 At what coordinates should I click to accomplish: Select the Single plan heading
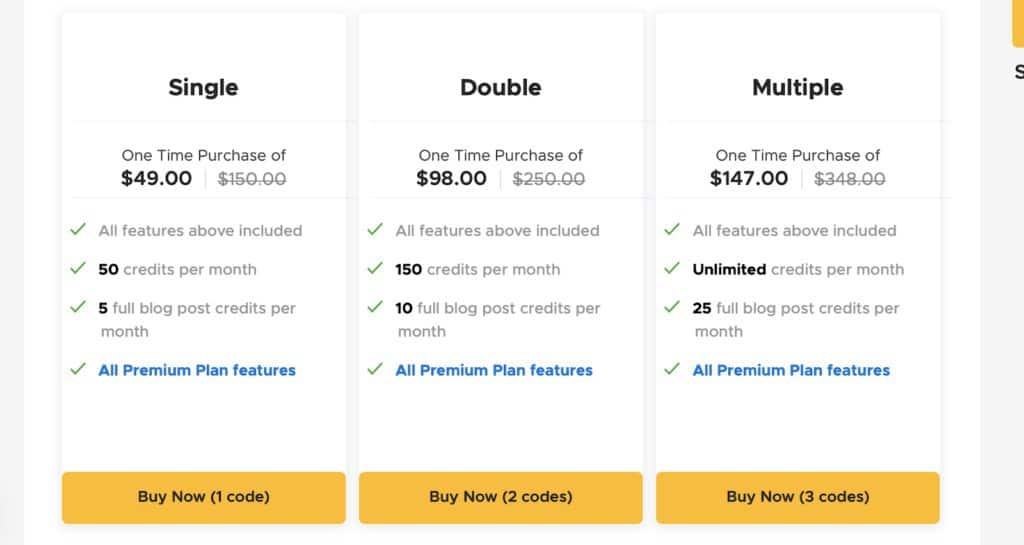(x=204, y=87)
